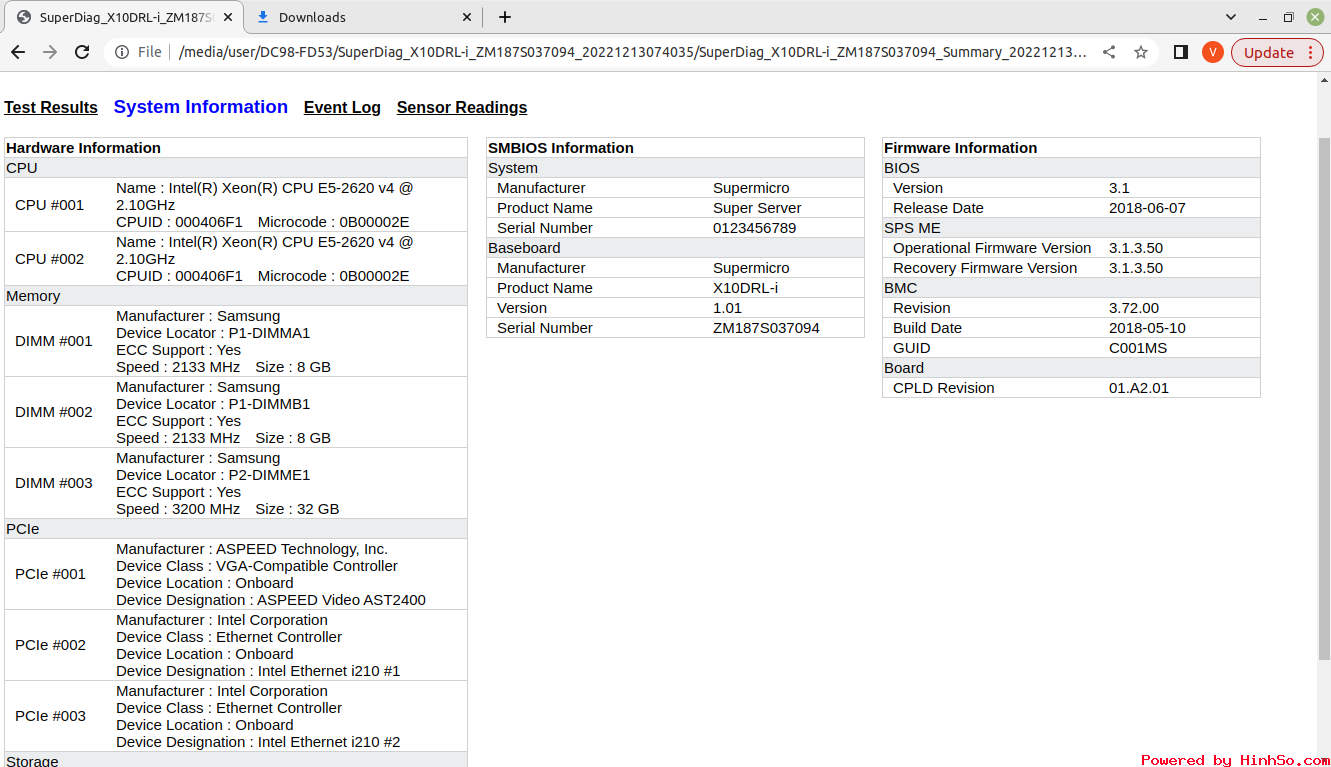Click the DIMM #001 row label
The image size is (1331, 767).
(54, 341)
